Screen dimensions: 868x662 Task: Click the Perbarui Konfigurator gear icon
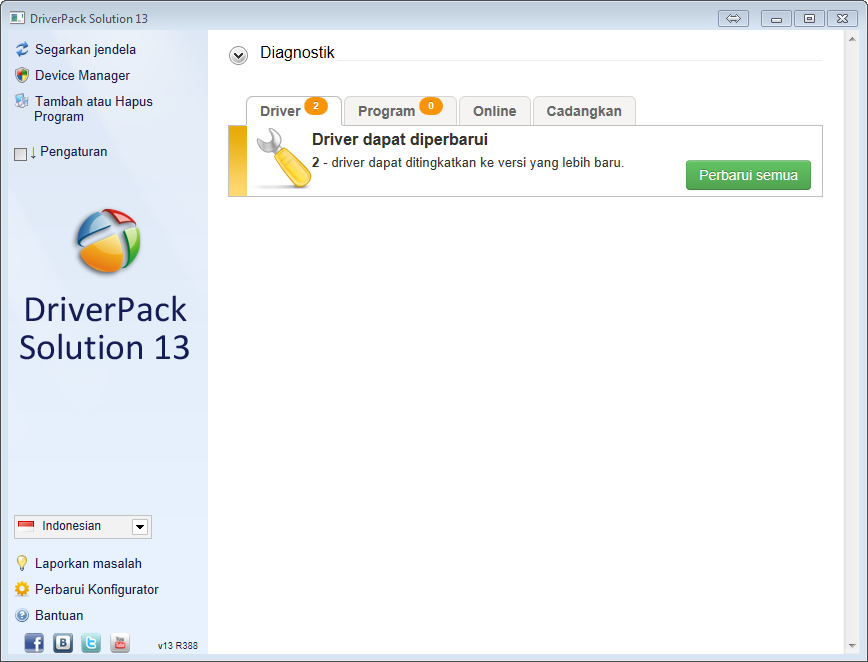click(22, 589)
